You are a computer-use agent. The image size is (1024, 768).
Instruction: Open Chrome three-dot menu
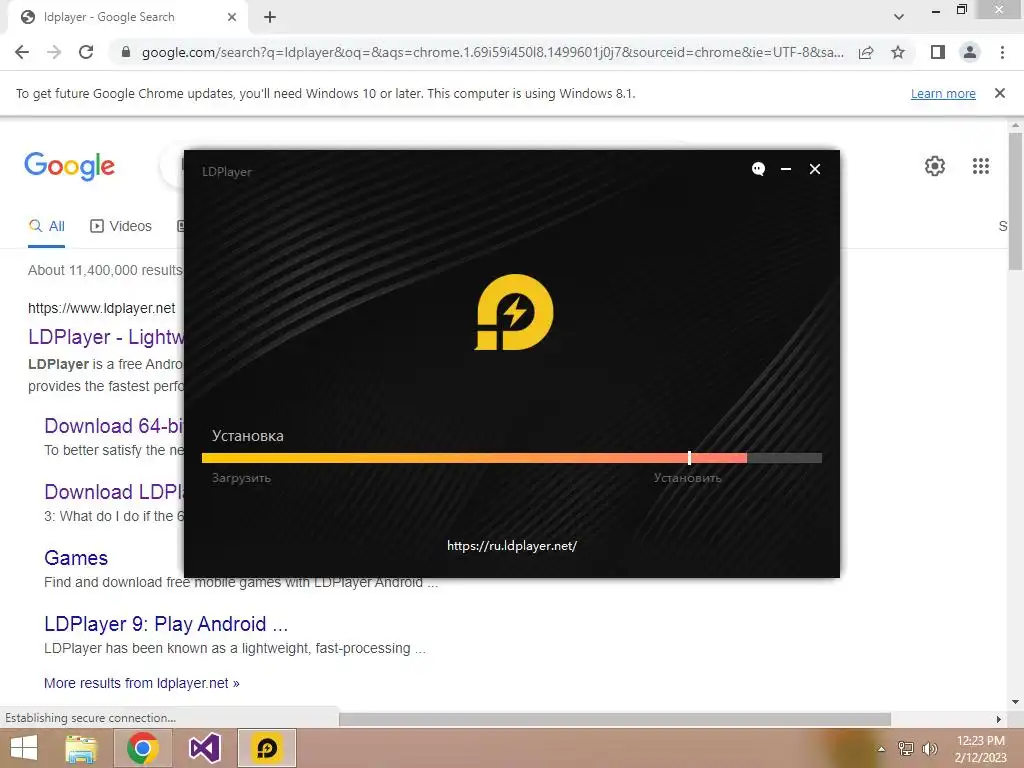tap(1002, 52)
